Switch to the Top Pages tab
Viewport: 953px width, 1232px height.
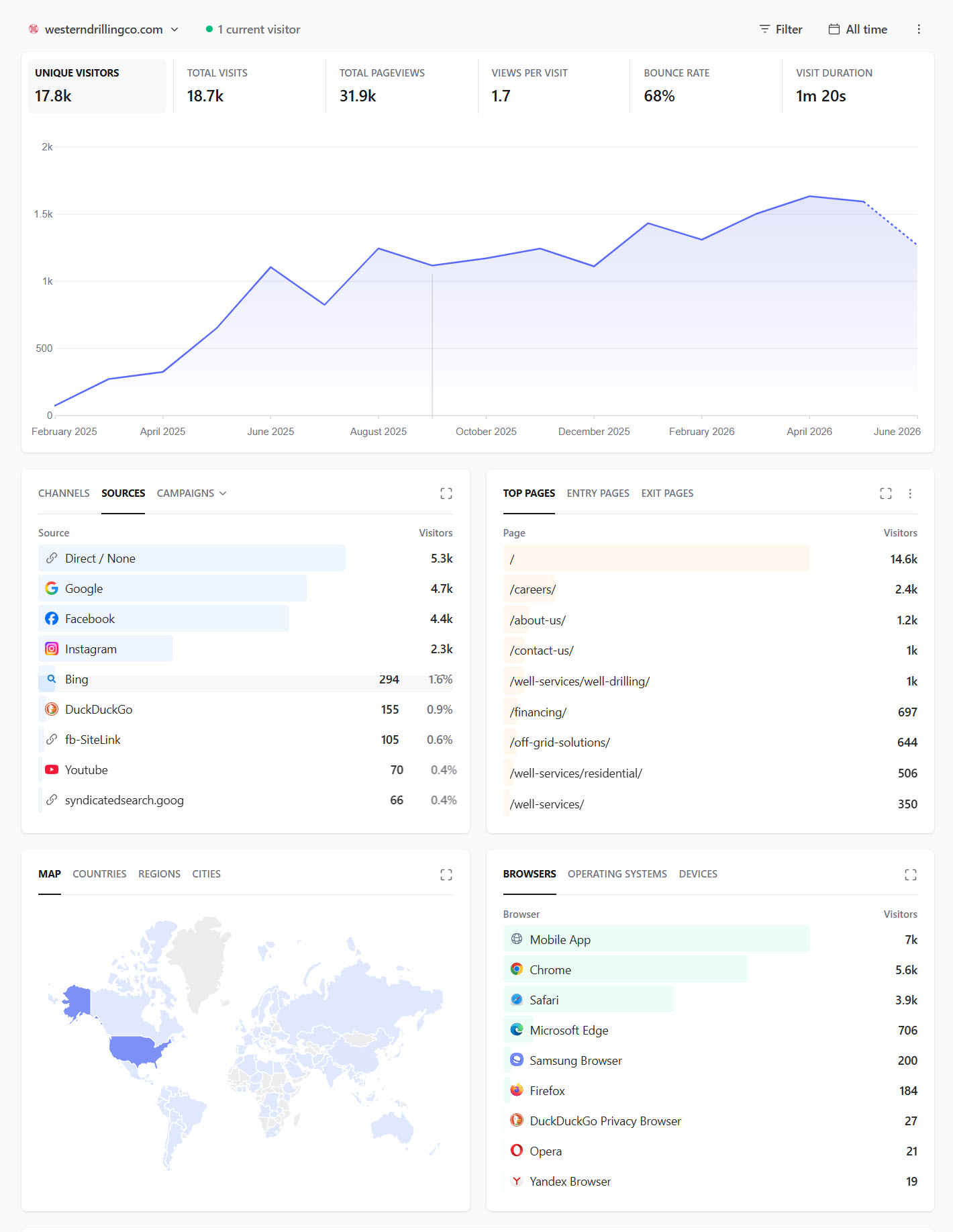coord(529,493)
